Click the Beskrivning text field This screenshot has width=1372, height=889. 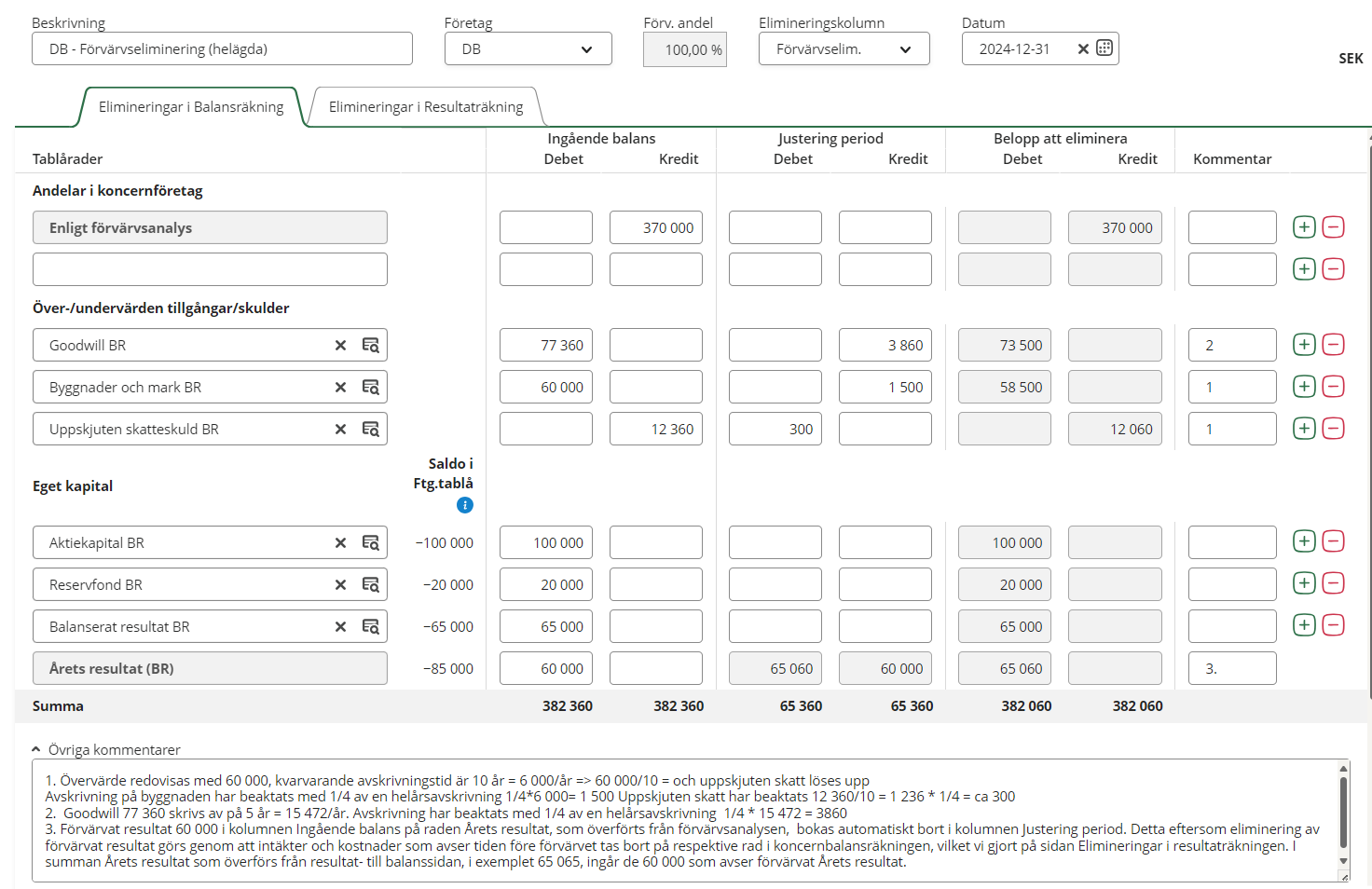click(x=222, y=49)
